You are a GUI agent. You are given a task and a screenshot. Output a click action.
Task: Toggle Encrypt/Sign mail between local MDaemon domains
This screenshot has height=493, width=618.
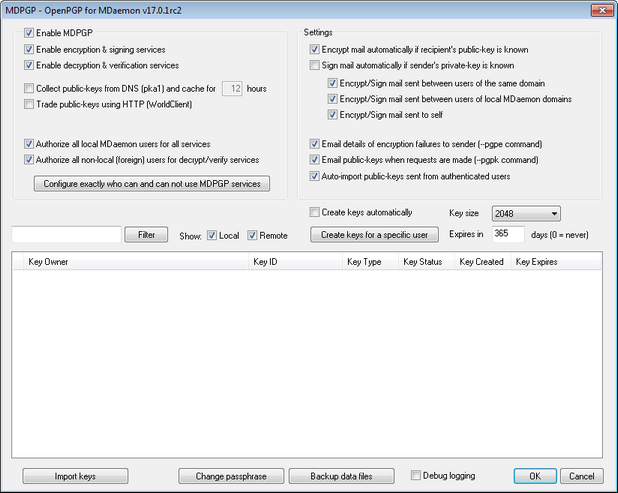click(332, 99)
